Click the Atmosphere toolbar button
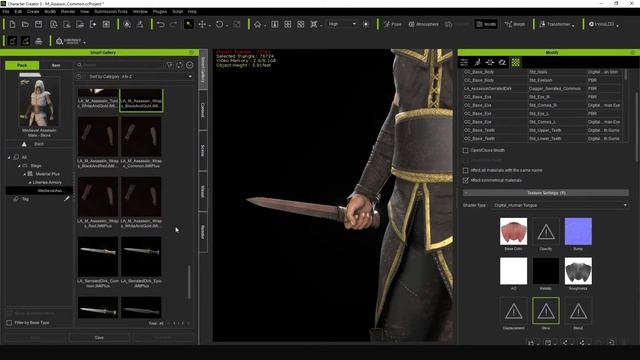 click(424, 24)
